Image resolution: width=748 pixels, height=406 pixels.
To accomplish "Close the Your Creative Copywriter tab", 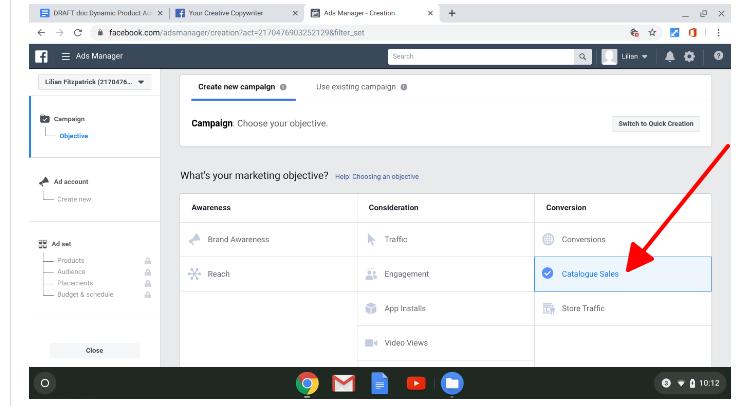I will coord(295,13).
